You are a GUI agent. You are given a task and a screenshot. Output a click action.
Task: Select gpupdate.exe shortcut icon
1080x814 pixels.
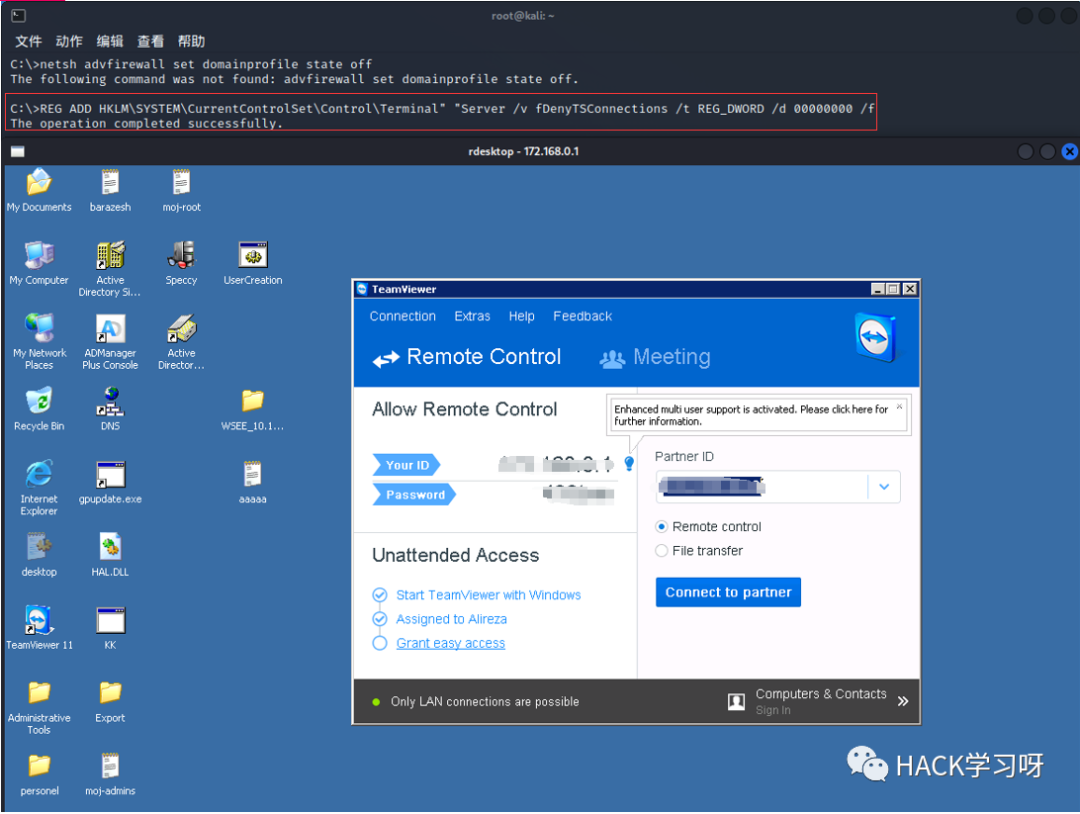(x=110, y=474)
